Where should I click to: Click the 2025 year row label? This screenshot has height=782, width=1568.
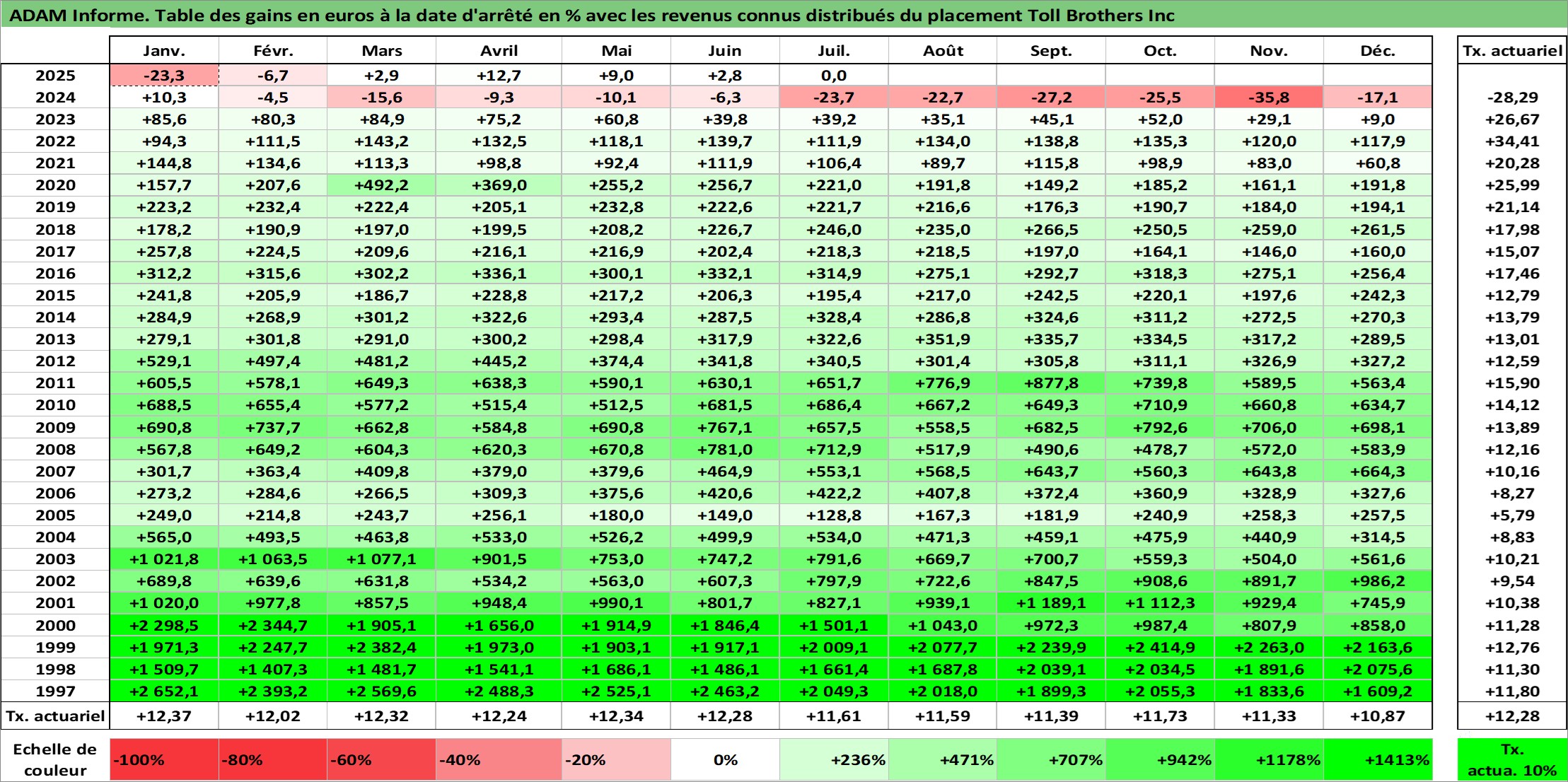pyautogui.click(x=55, y=75)
